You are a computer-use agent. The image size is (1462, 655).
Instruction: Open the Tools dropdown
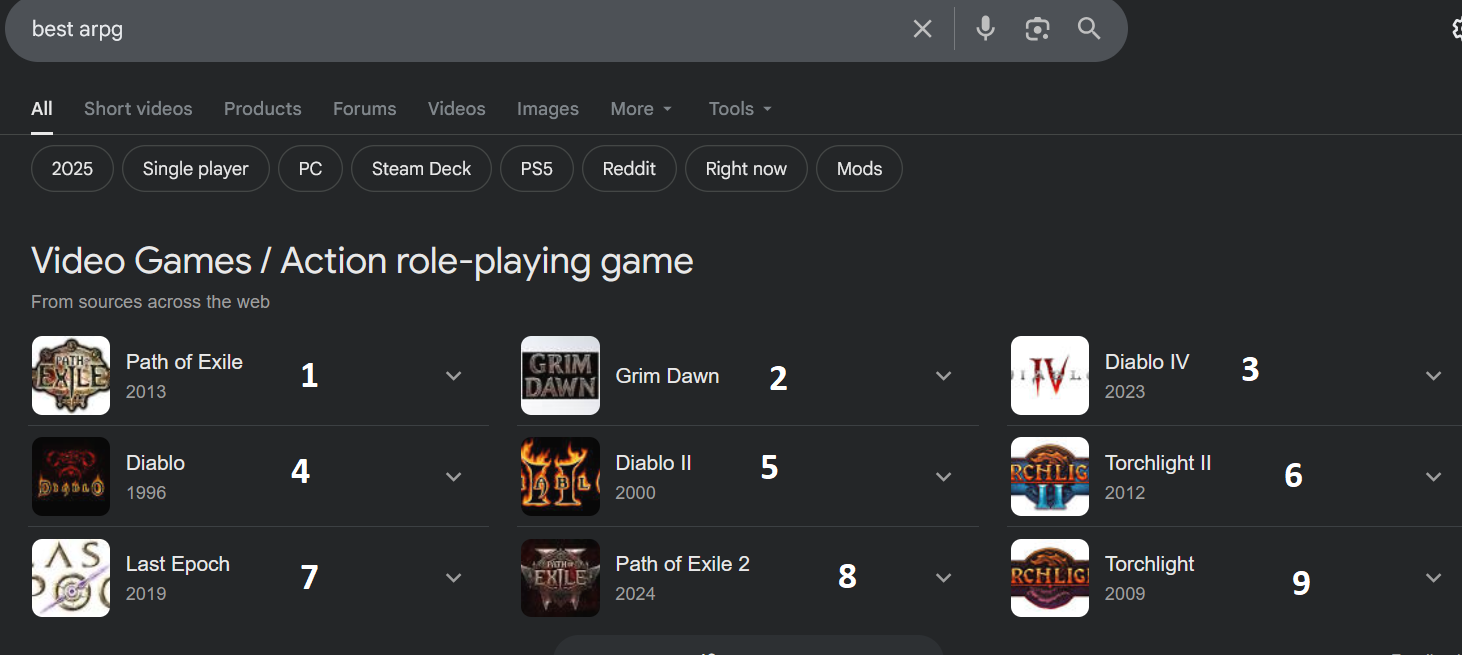click(740, 109)
